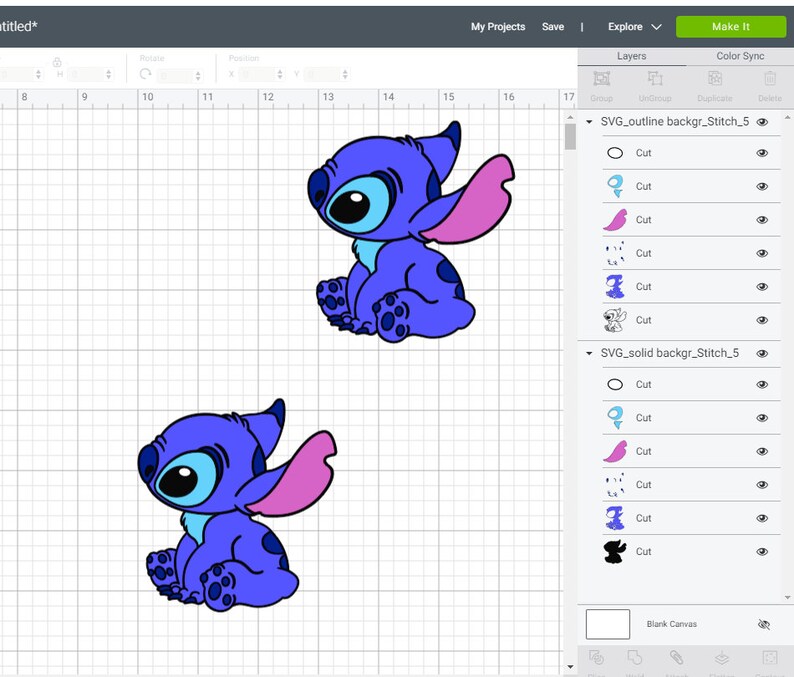The image size is (794, 677).
Task: Click the Blank Canvas label
Action: tap(671, 624)
